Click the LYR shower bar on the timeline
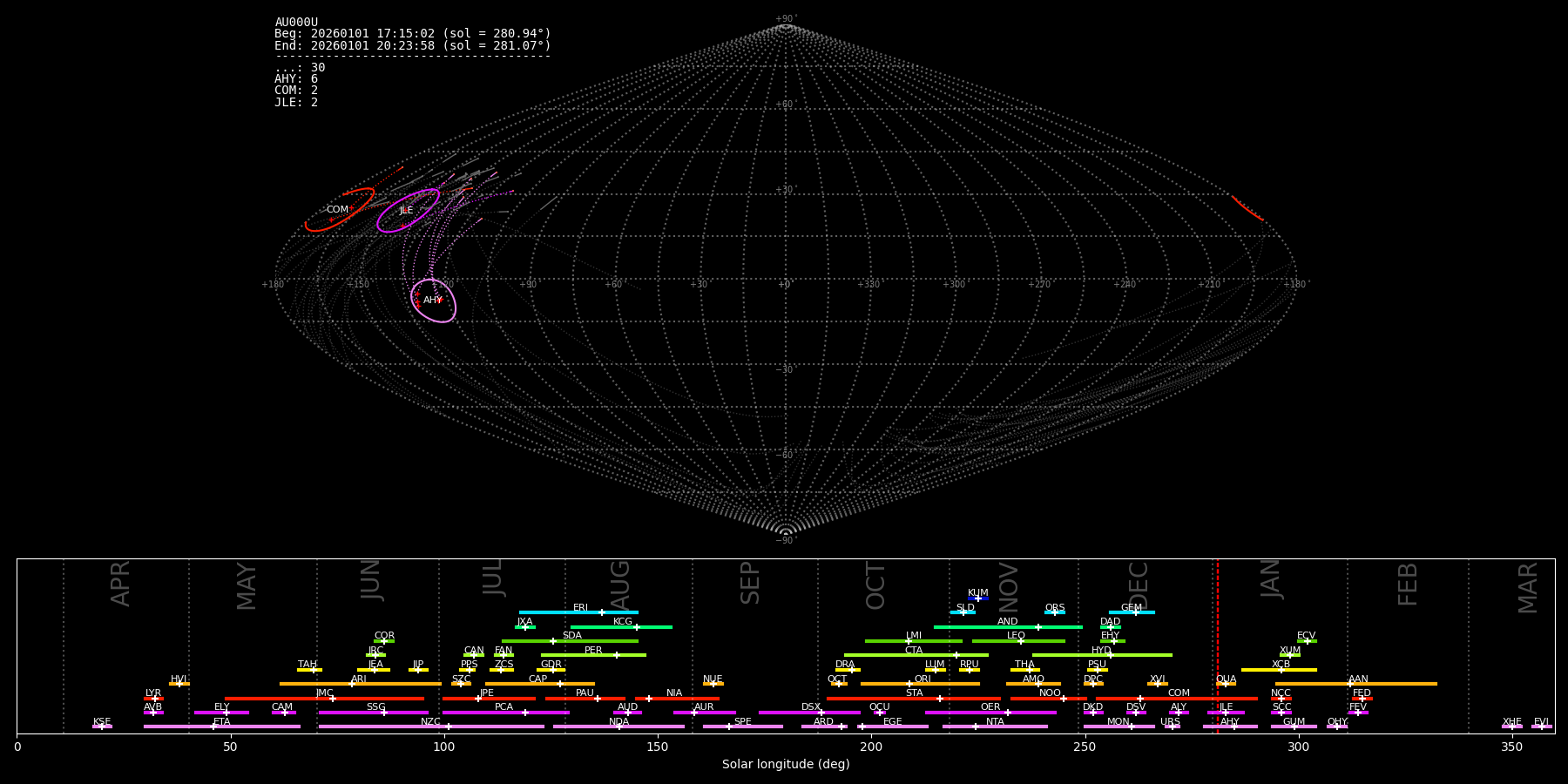 (x=153, y=698)
